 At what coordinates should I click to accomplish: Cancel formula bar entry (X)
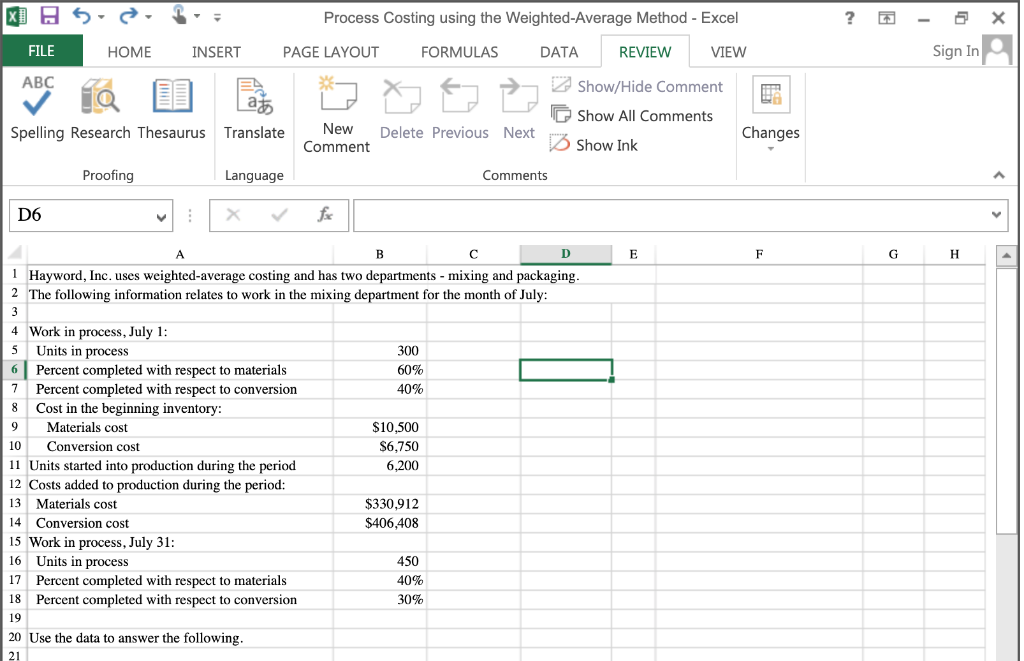pos(233,215)
